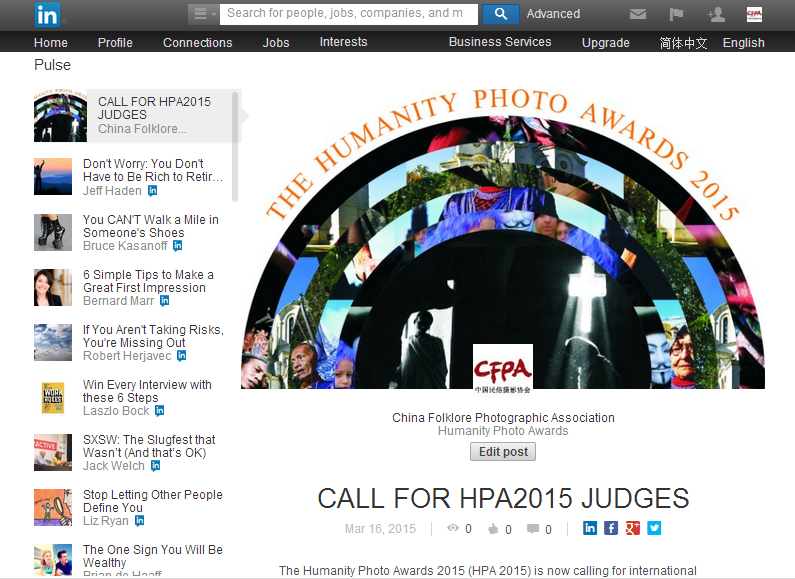Open the notifications flag icon
The width and height of the screenshot is (795, 579).
point(676,14)
